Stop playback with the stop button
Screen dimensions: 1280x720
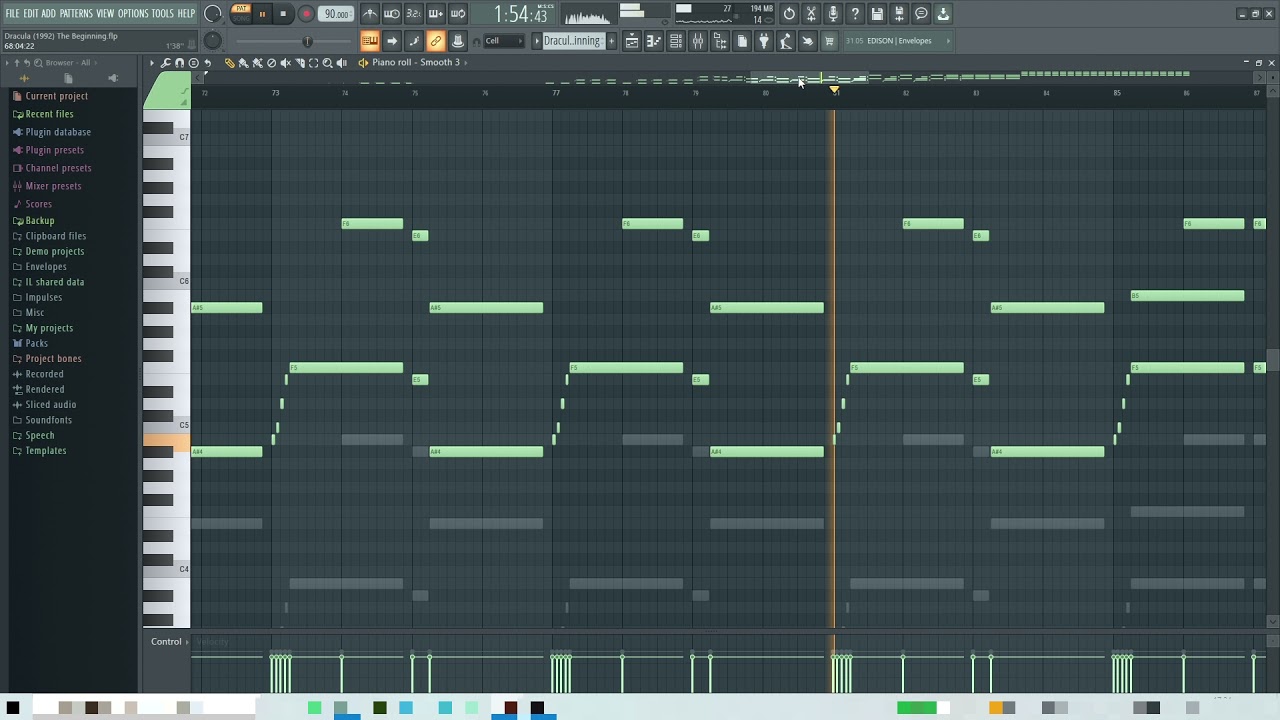coord(283,14)
